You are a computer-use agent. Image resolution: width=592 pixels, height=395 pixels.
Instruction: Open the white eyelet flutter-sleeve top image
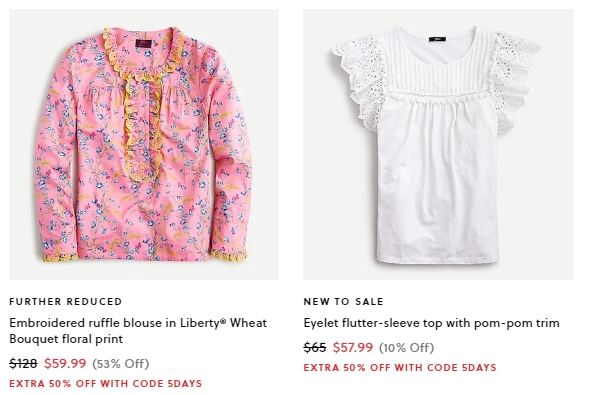tap(438, 144)
